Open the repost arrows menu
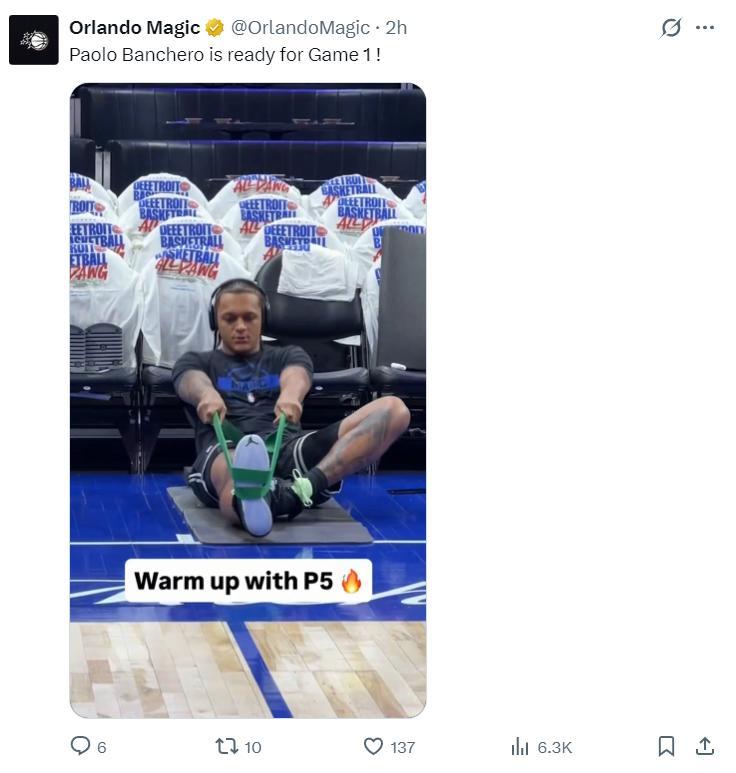 pos(226,746)
